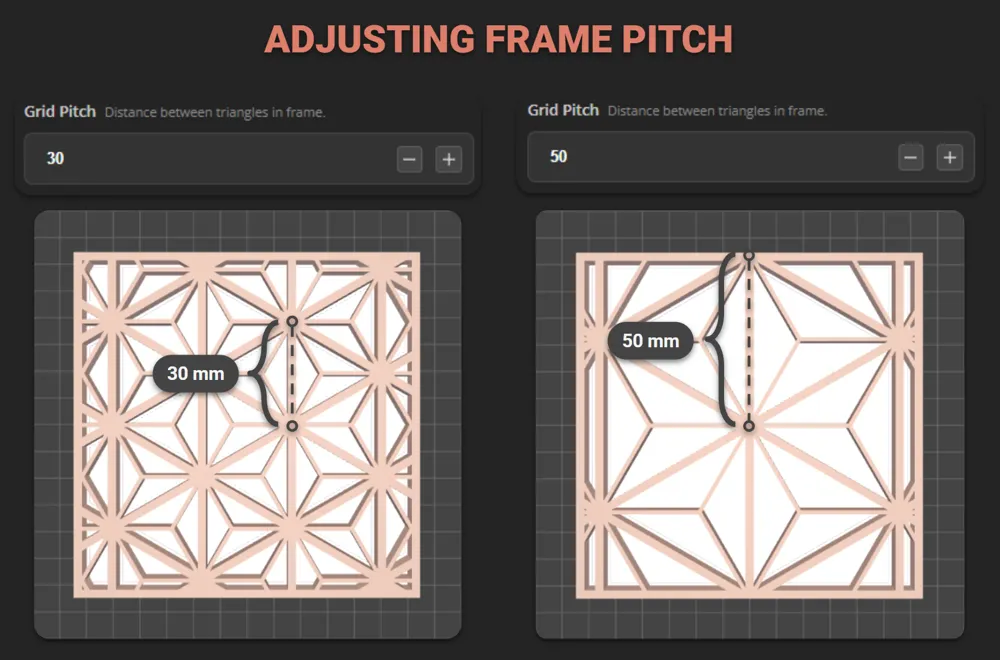Select the 50 mm pitch frame preview
The height and width of the screenshot is (660, 1000).
749,425
